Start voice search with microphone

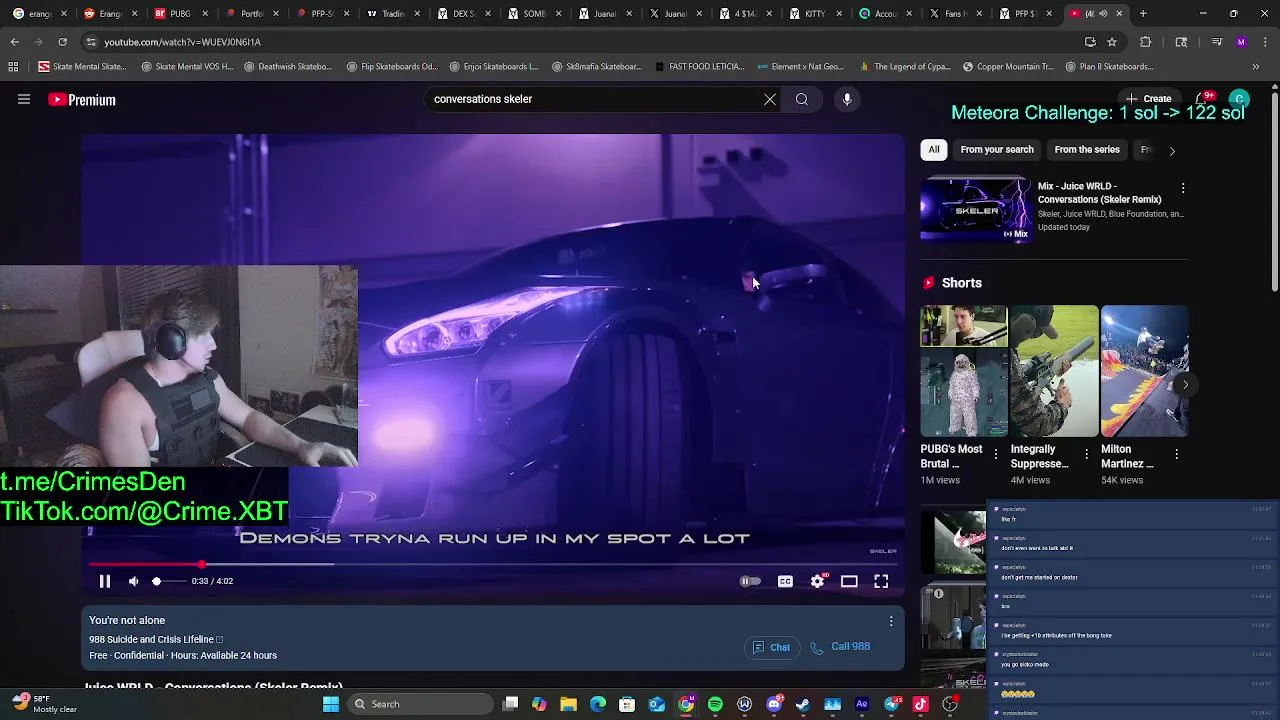pos(847,99)
